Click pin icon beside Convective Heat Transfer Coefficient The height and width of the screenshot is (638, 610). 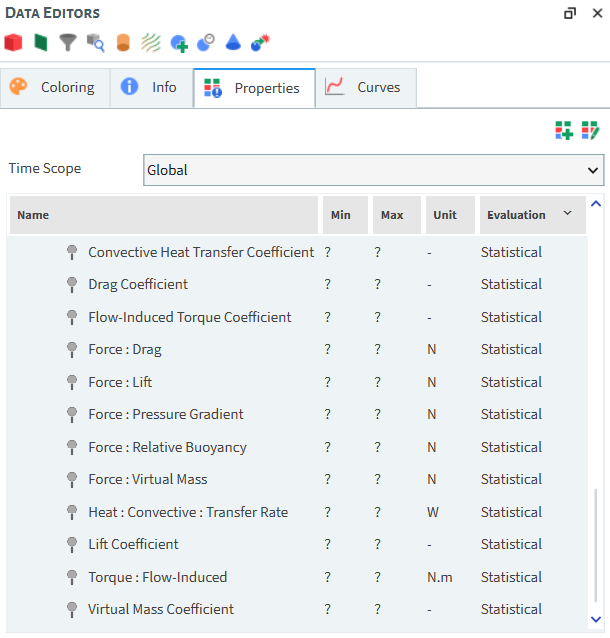[72, 253]
